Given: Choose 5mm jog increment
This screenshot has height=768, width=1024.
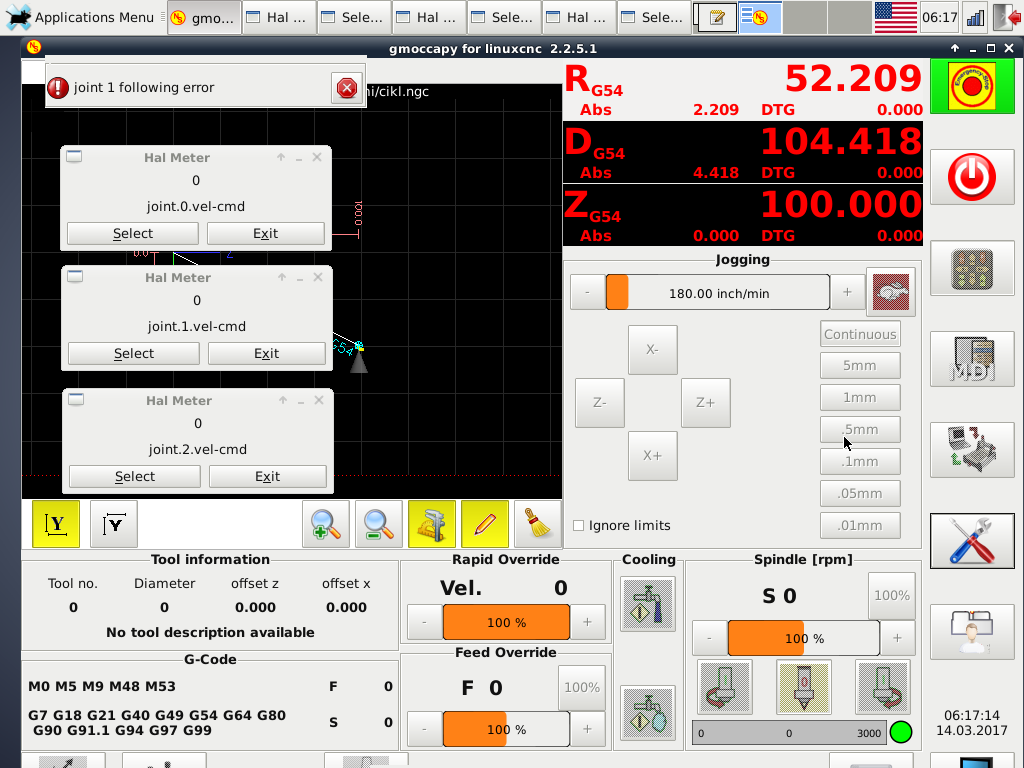Looking at the screenshot, I should pos(860,366).
